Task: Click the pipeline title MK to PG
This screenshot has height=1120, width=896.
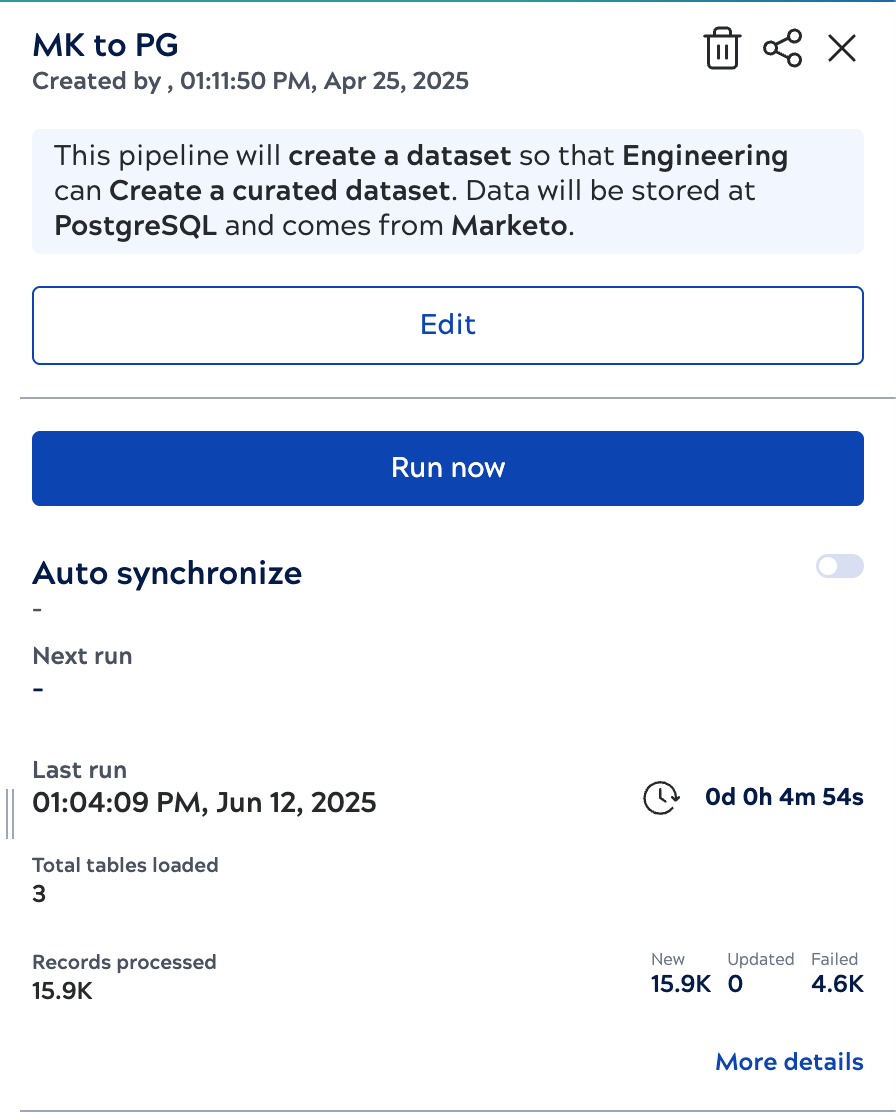Action: point(105,45)
